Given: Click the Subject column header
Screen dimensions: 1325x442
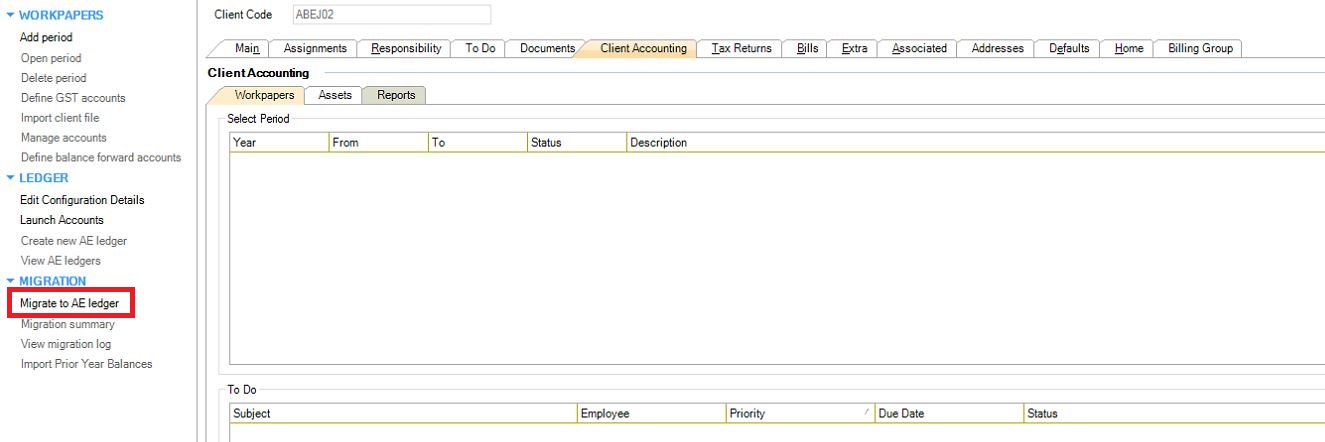Looking at the screenshot, I should coord(402,414).
